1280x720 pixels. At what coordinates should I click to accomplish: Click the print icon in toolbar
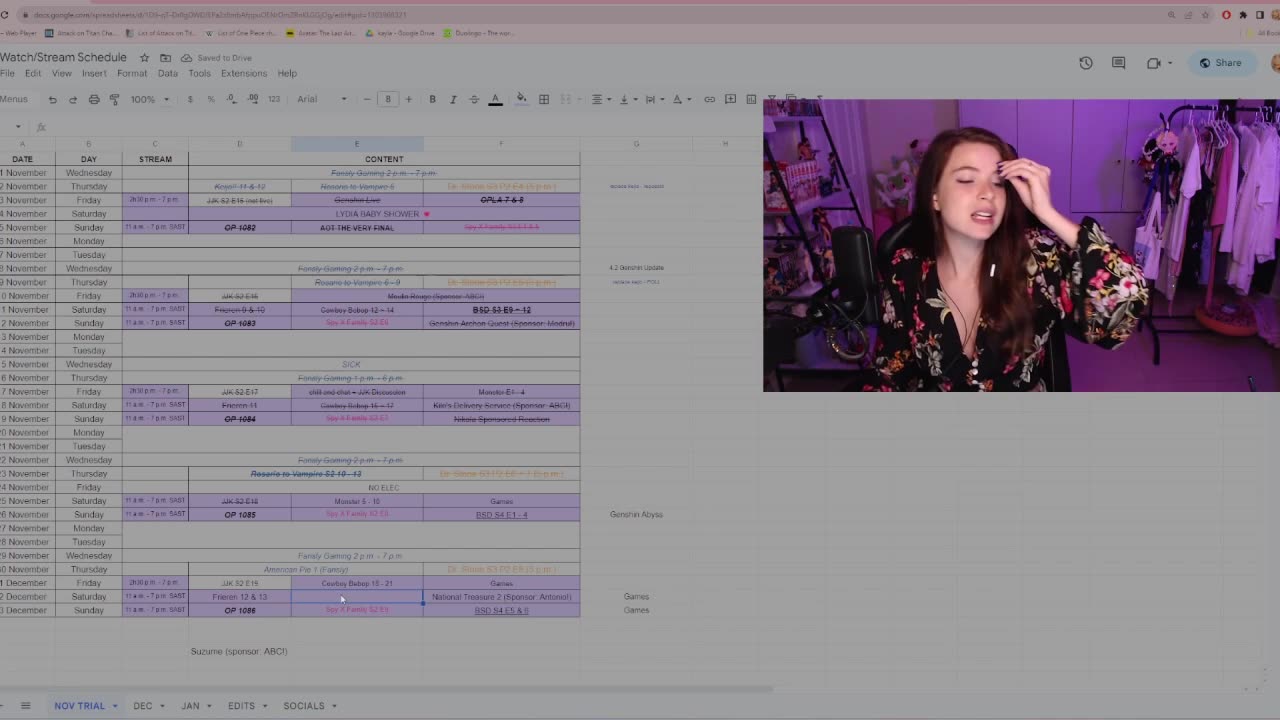point(94,99)
